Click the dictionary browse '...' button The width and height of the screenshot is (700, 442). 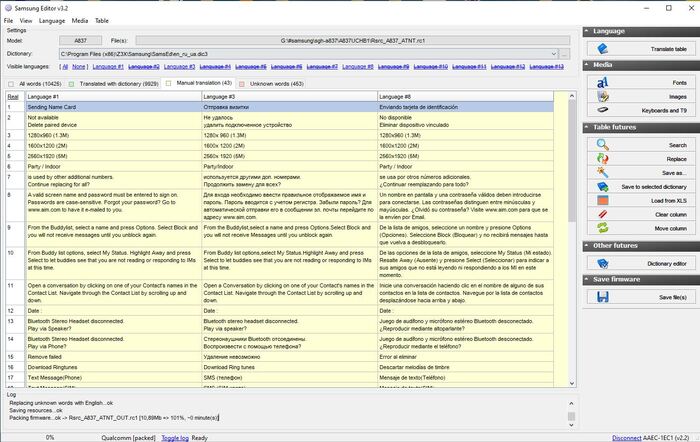click(564, 54)
